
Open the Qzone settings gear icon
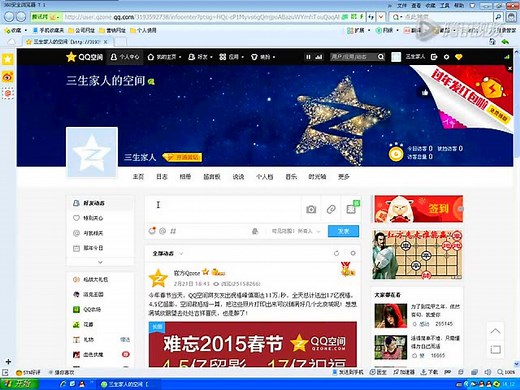[446, 57]
